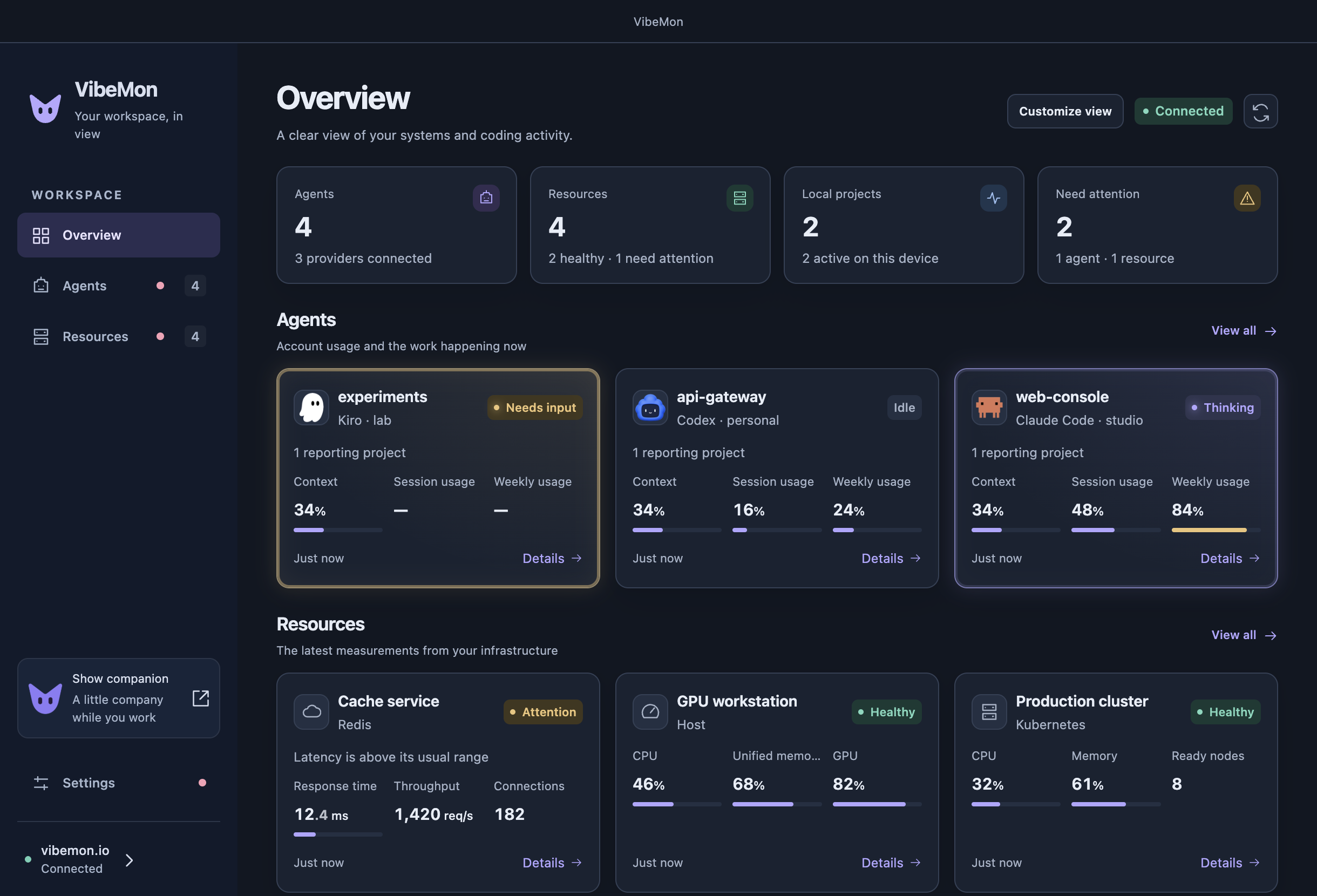Open Details for web-console agent
1317x896 pixels.
[x=1230, y=558]
